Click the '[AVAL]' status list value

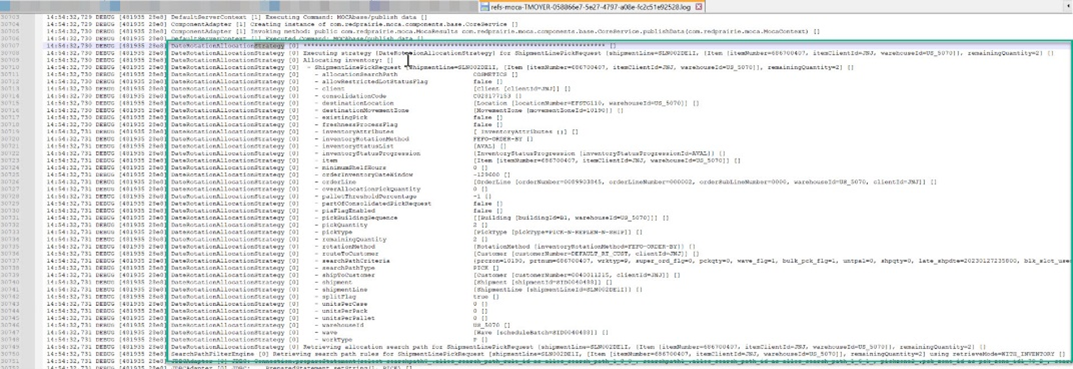click(484, 147)
